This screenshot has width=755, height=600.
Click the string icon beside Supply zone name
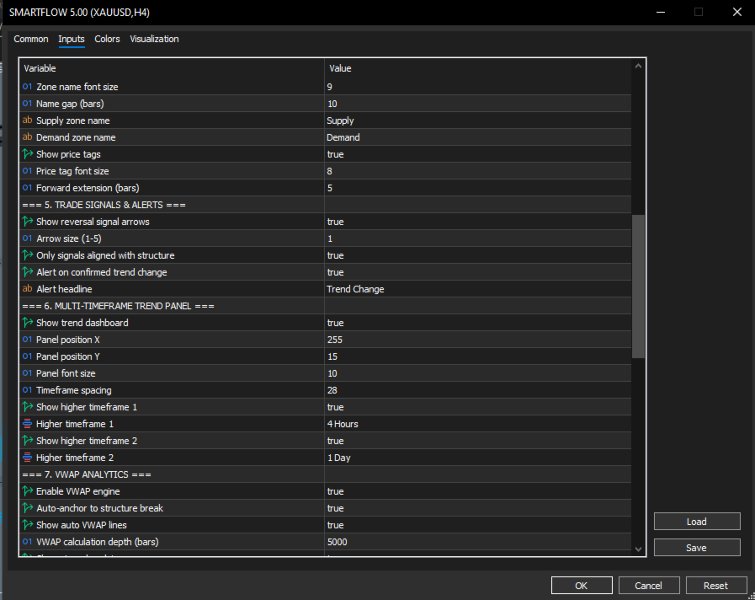pyautogui.click(x=27, y=120)
